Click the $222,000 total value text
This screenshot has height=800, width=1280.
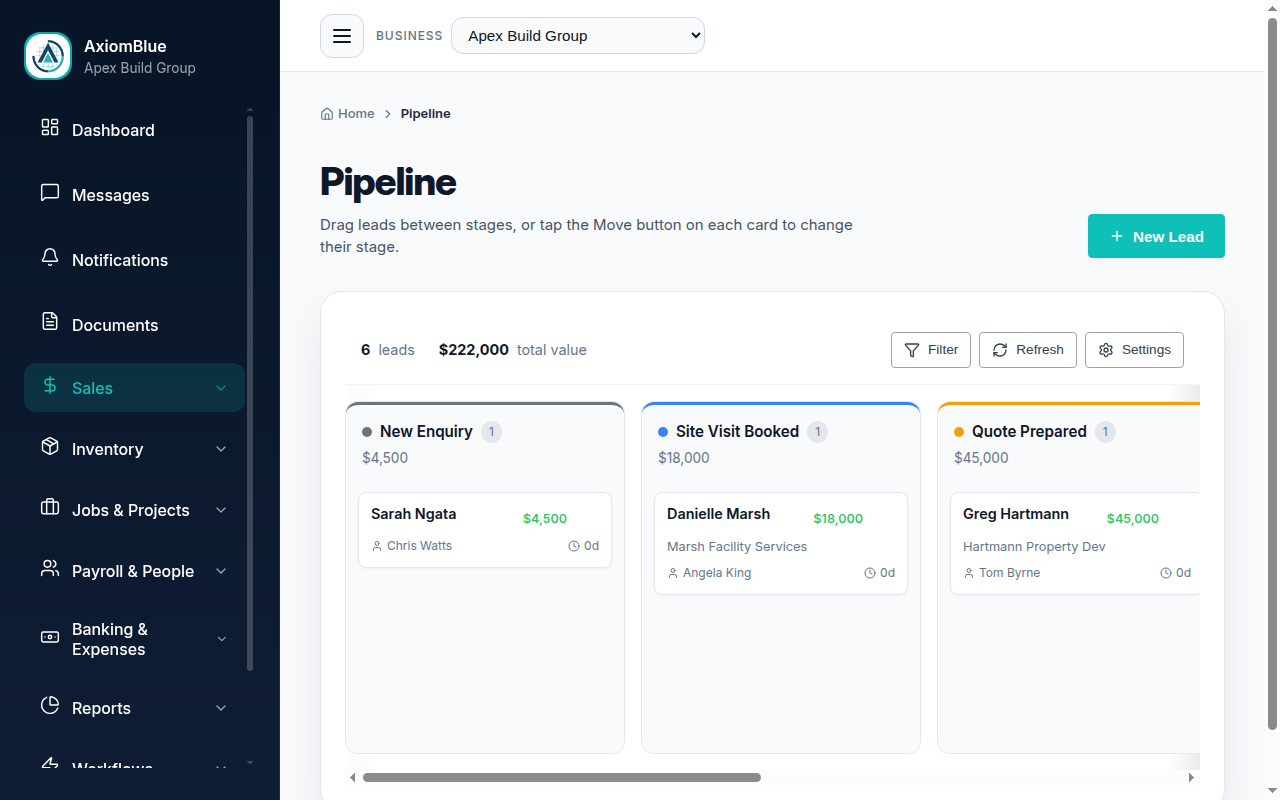tap(474, 350)
